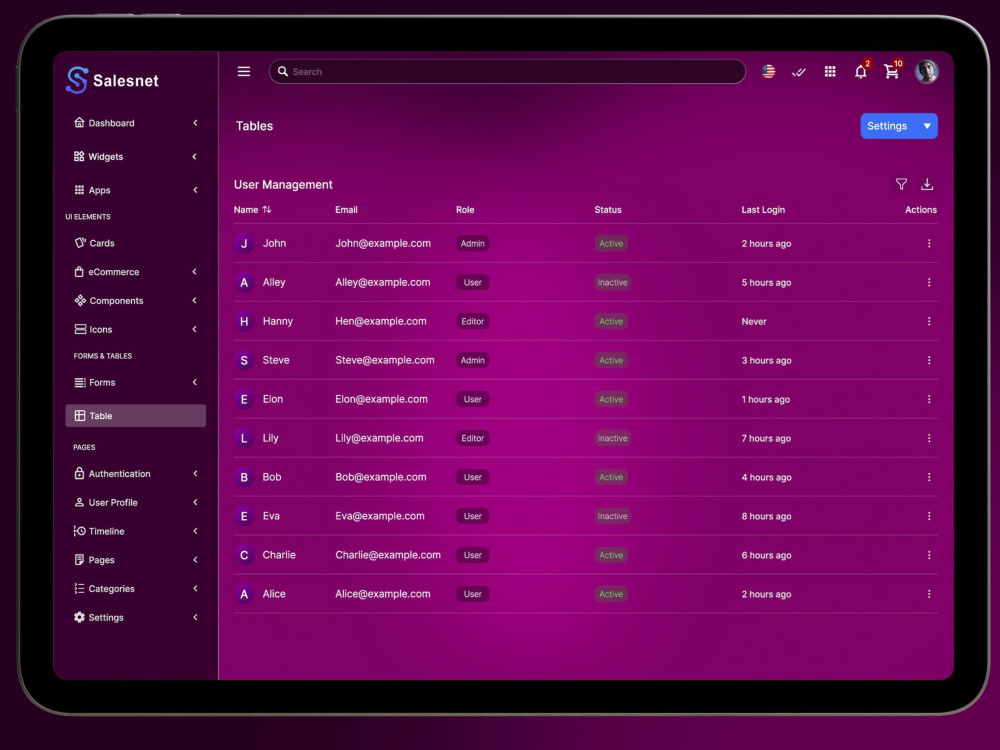Screen dimensions: 1000x750
Task: Expand the eCommerce sidebar chevron
Action: (x=195, y=272)
